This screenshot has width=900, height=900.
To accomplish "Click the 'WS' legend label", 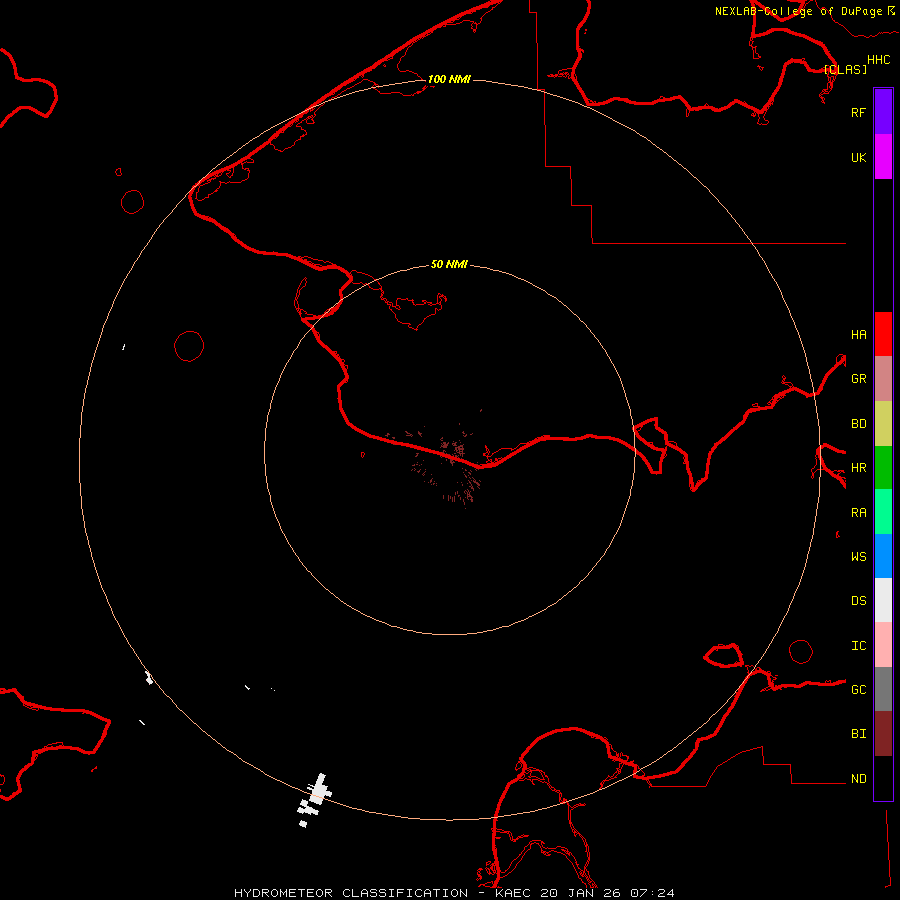I will coord(858,556).
